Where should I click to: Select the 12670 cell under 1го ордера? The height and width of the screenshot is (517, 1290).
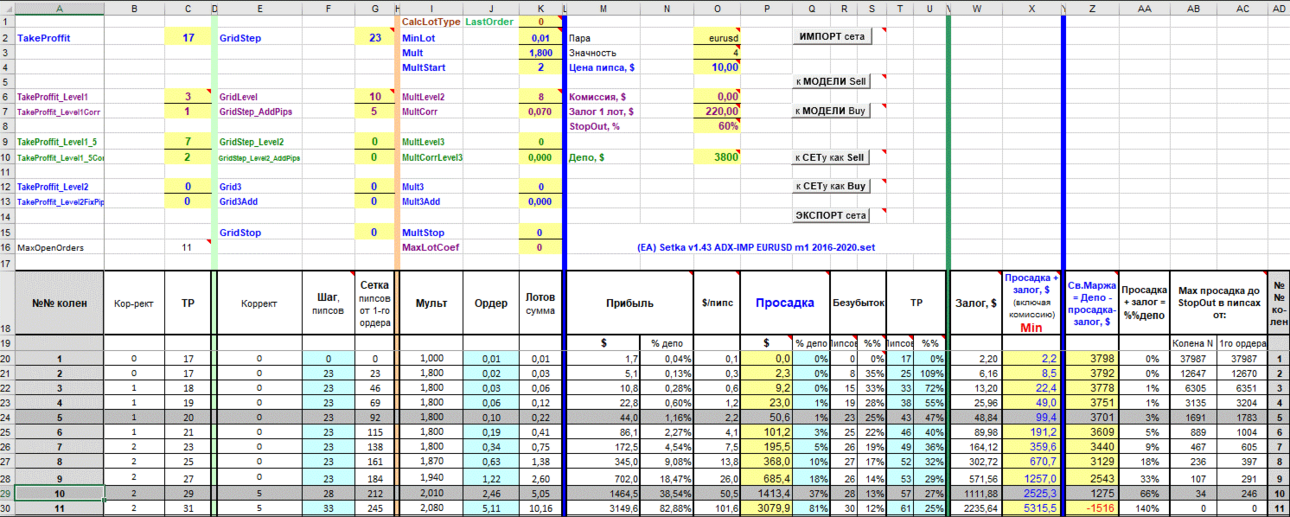pos(1242,372)
